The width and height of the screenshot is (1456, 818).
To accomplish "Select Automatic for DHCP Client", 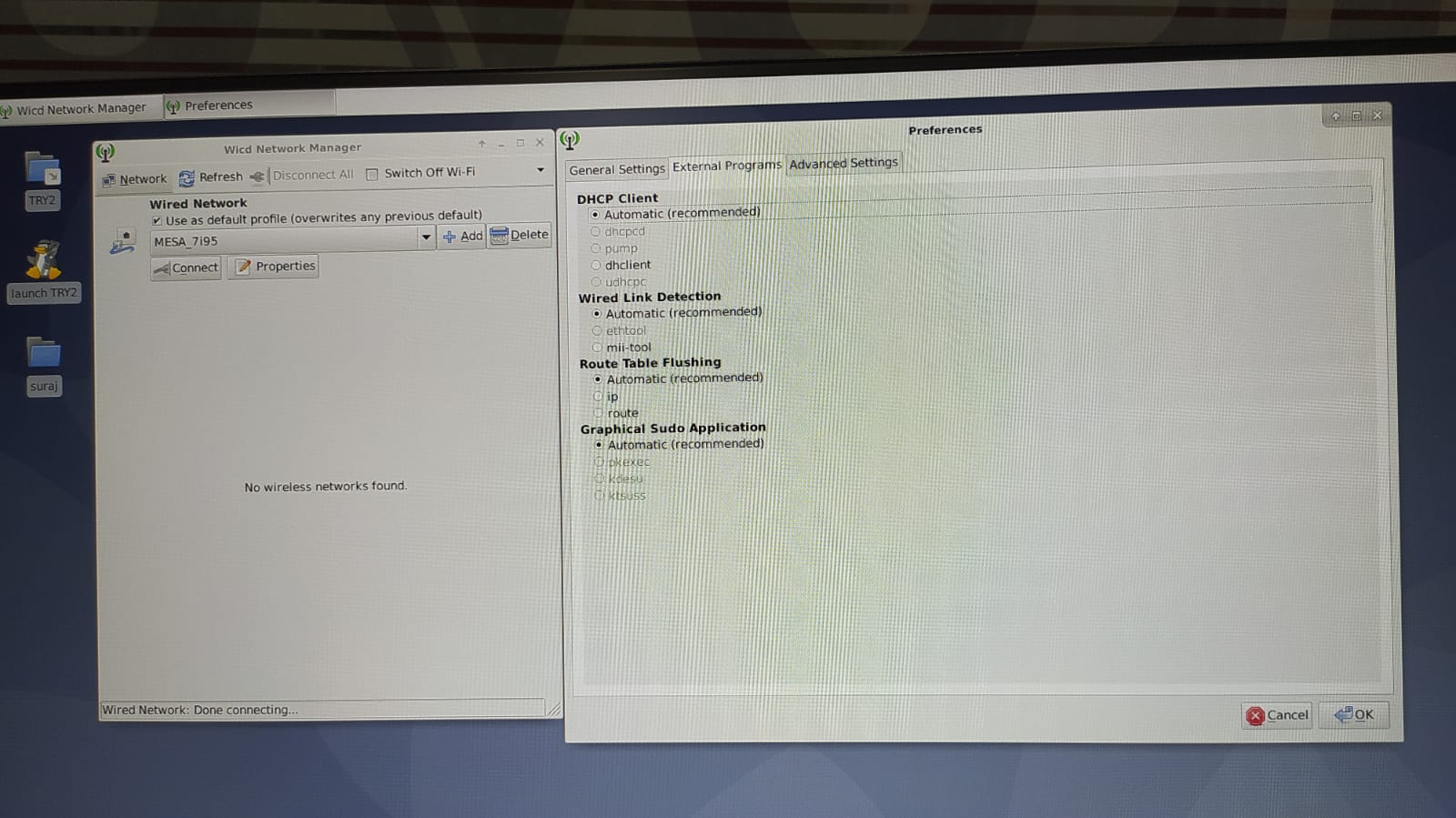I will pos(595,215).
